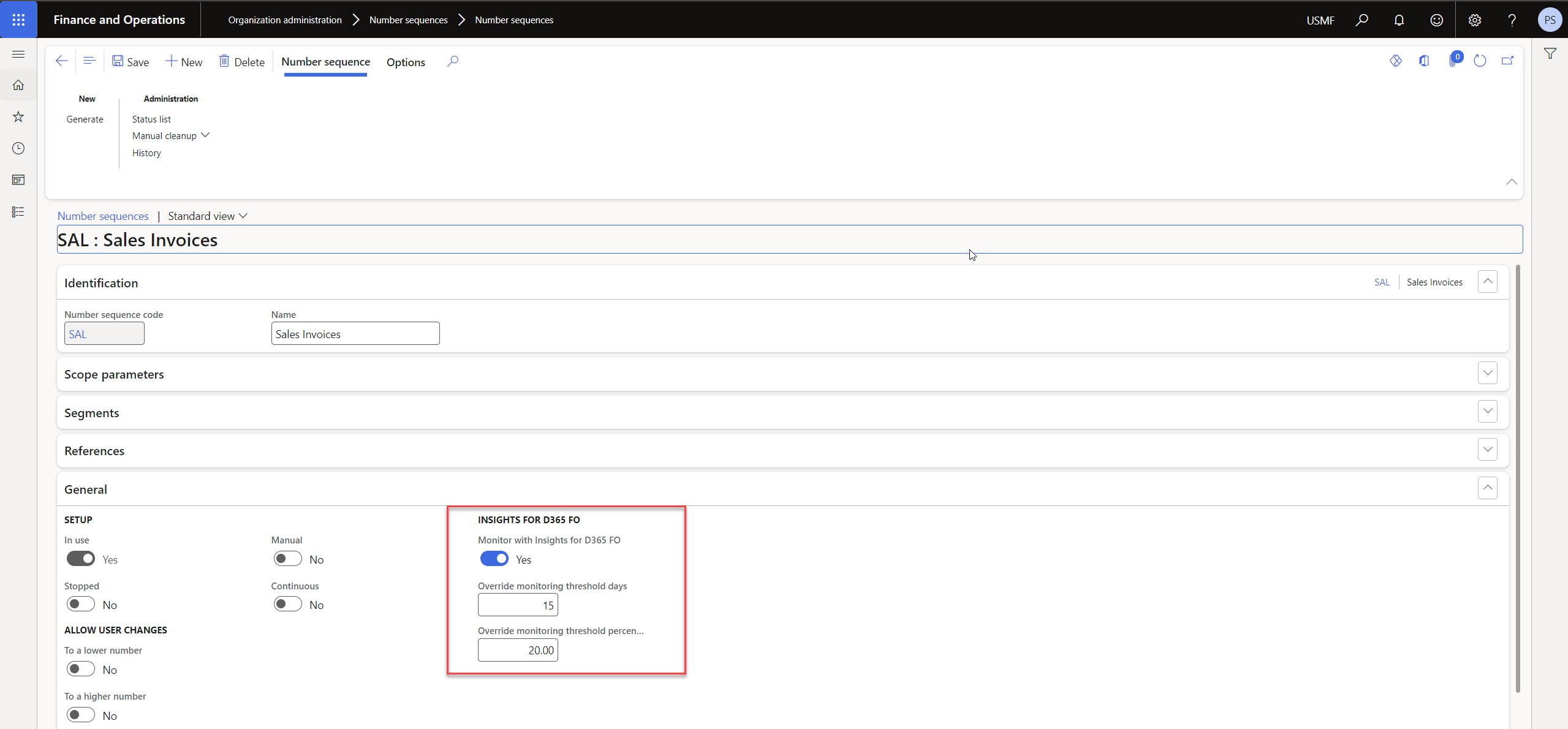Enable Monitor with Insights for D365 FO
Screen dimensions: 1568x729
point(494,559)
